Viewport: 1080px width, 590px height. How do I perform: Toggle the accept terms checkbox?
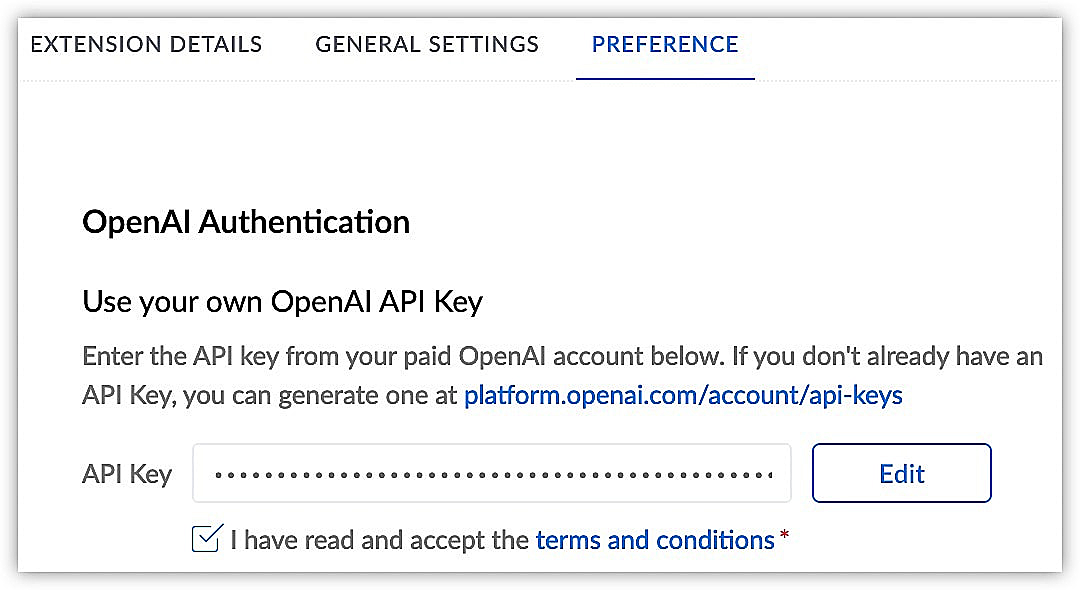click(207, 538)
